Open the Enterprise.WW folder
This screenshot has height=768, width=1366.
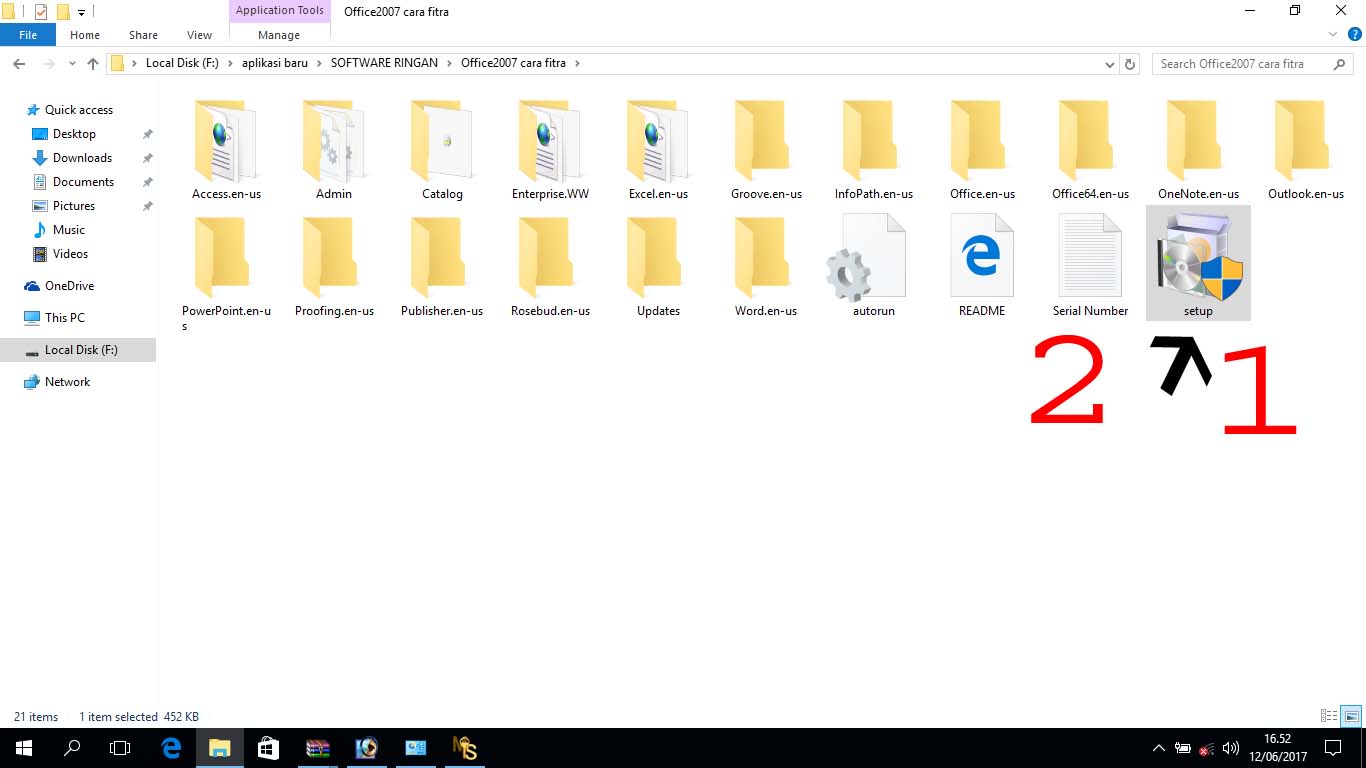coord(550,150)
